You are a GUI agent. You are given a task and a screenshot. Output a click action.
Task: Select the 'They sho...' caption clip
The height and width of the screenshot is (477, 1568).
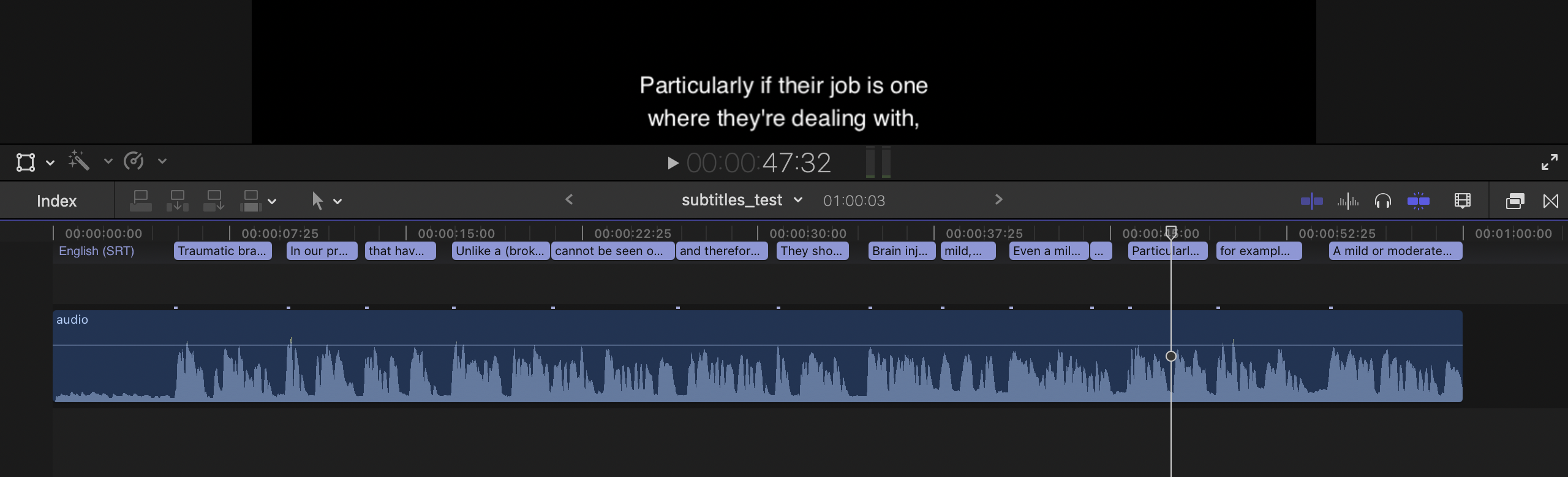tap(813, 251)
